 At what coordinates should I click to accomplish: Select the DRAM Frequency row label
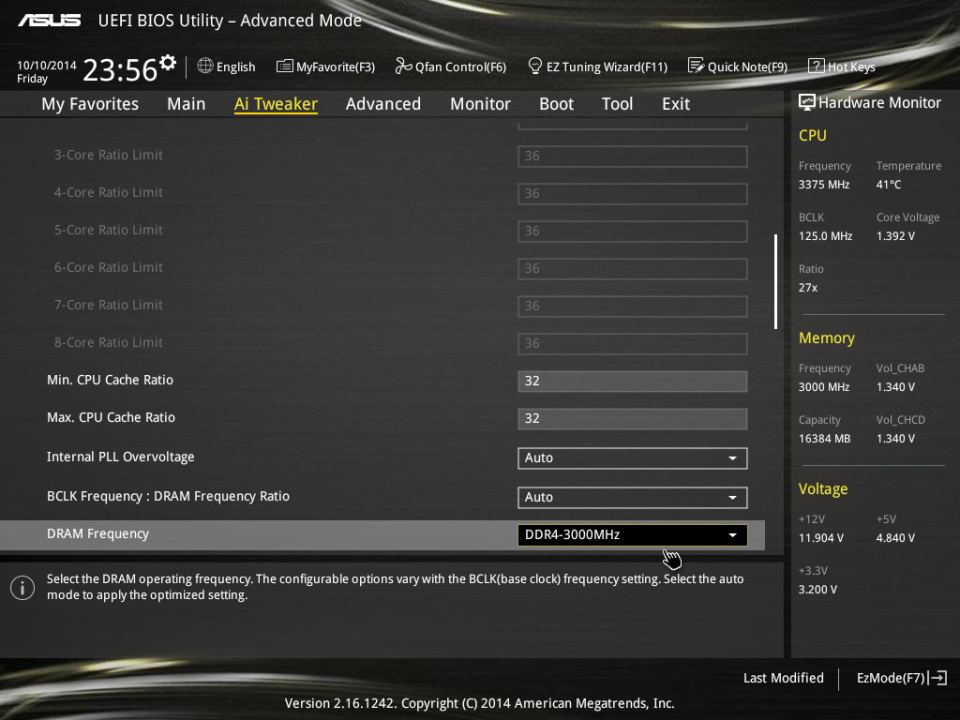coord(98,534)
